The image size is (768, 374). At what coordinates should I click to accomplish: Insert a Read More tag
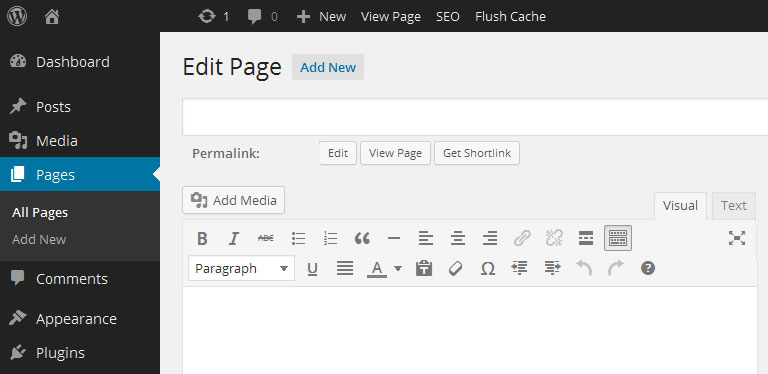tap(586, 238)
